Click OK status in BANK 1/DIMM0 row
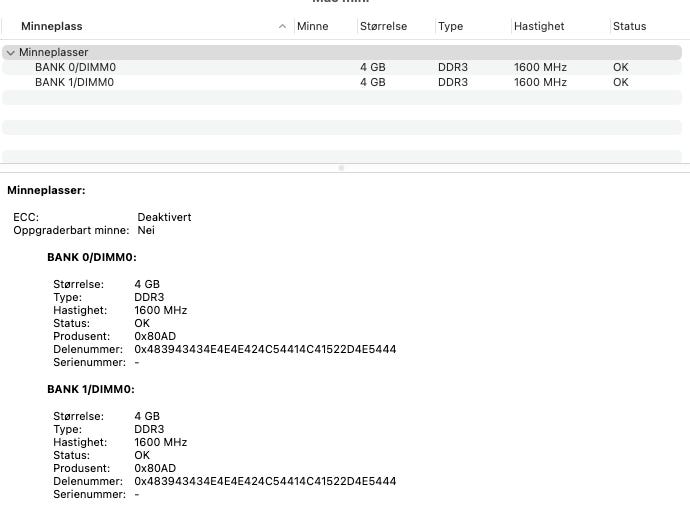The height and width of the screenshot is (515, 690). coord(620,82)
